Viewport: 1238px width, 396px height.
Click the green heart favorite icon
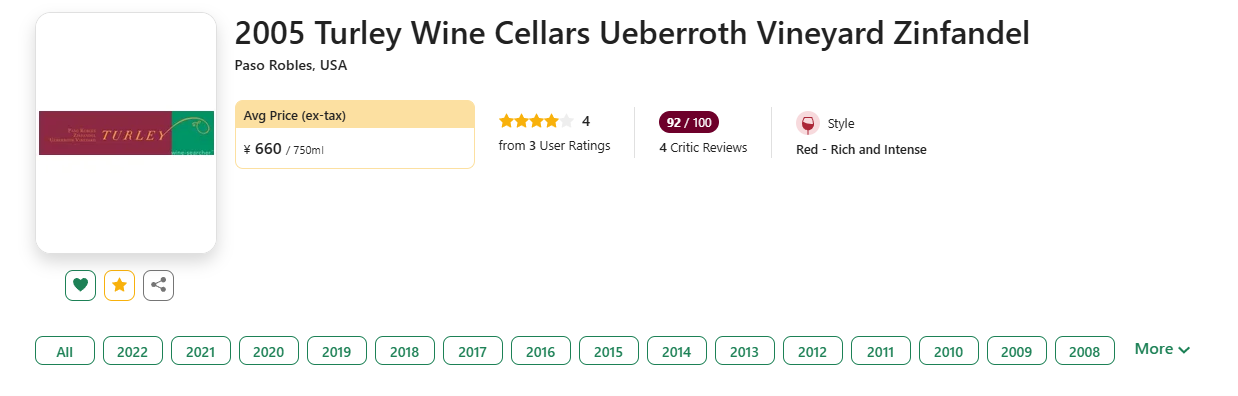click(x=81, y=285)
